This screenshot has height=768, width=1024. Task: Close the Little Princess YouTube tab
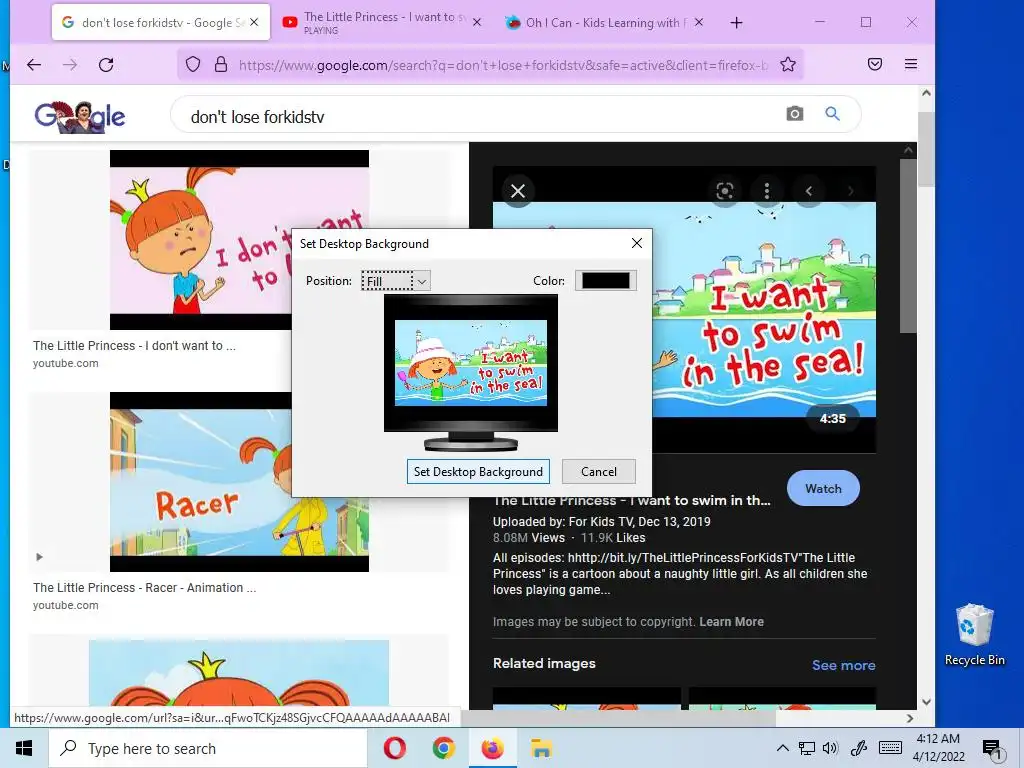(477, 22)
